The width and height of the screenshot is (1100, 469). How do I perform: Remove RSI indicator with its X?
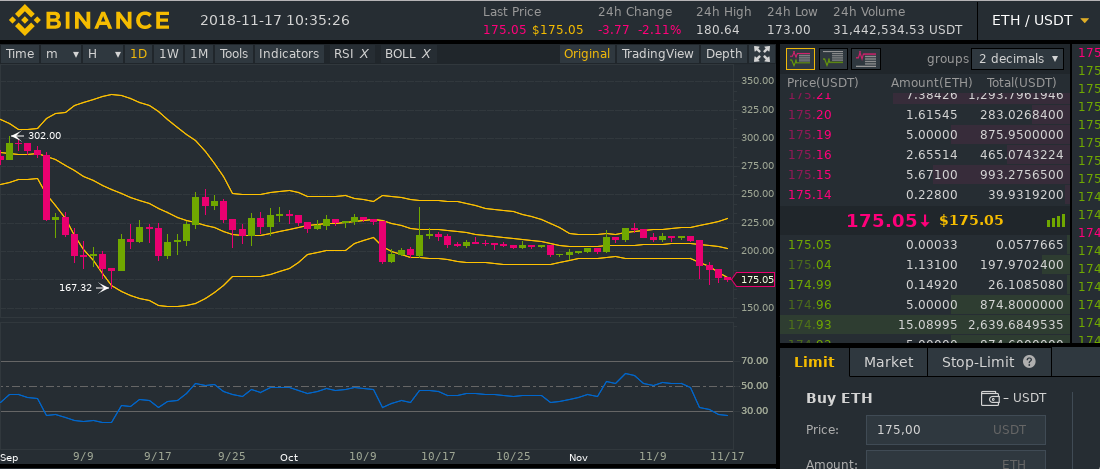coord(363,54)
